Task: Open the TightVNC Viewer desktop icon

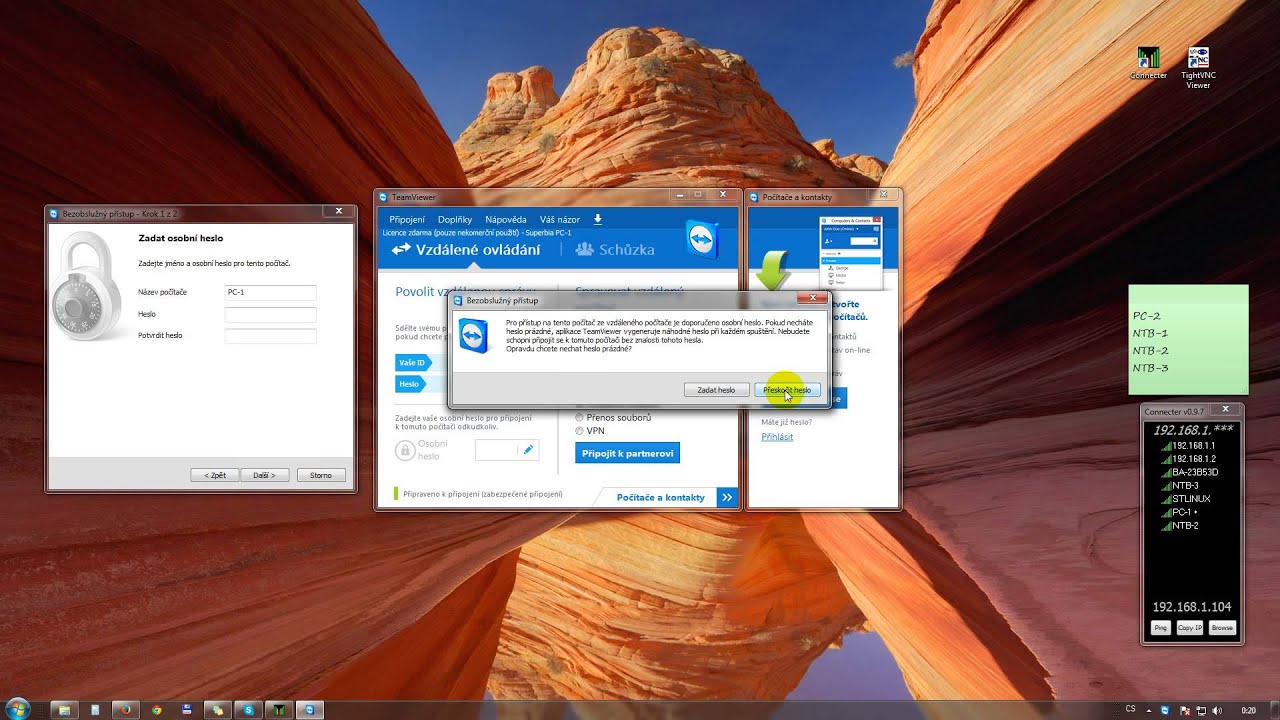Action: [1198, 68]
